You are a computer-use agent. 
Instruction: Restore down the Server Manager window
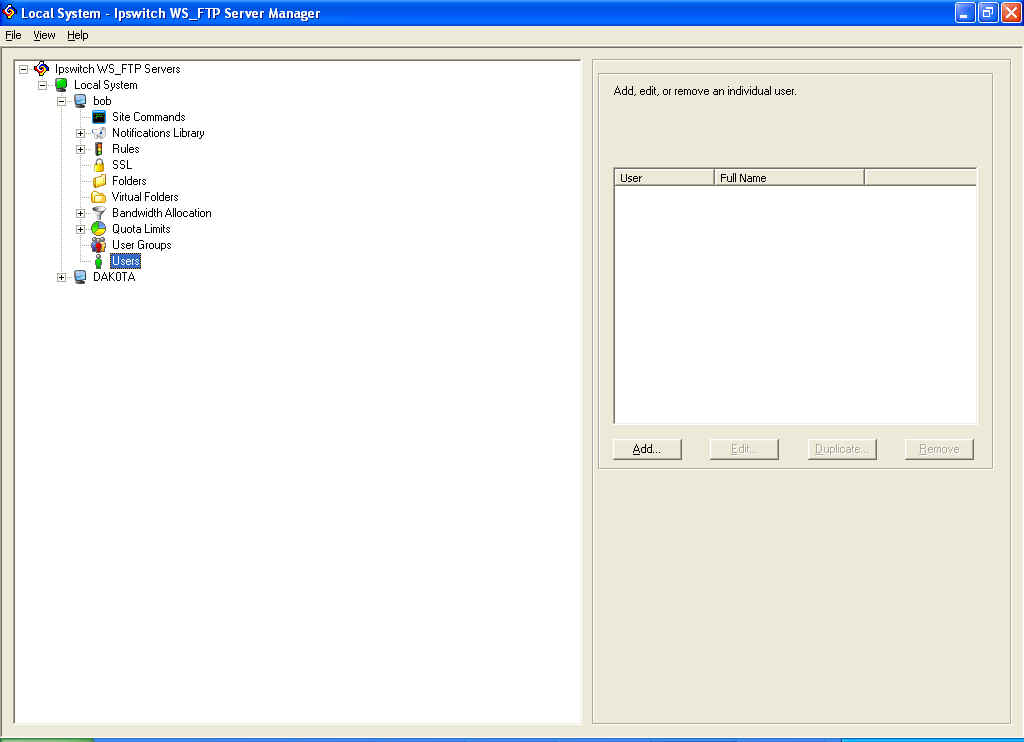point(988,12)
